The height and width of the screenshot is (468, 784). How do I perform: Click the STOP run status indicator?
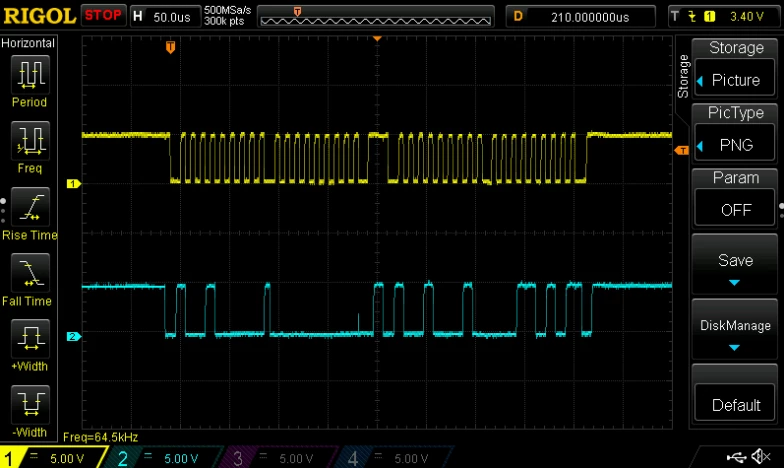(104, 16)
